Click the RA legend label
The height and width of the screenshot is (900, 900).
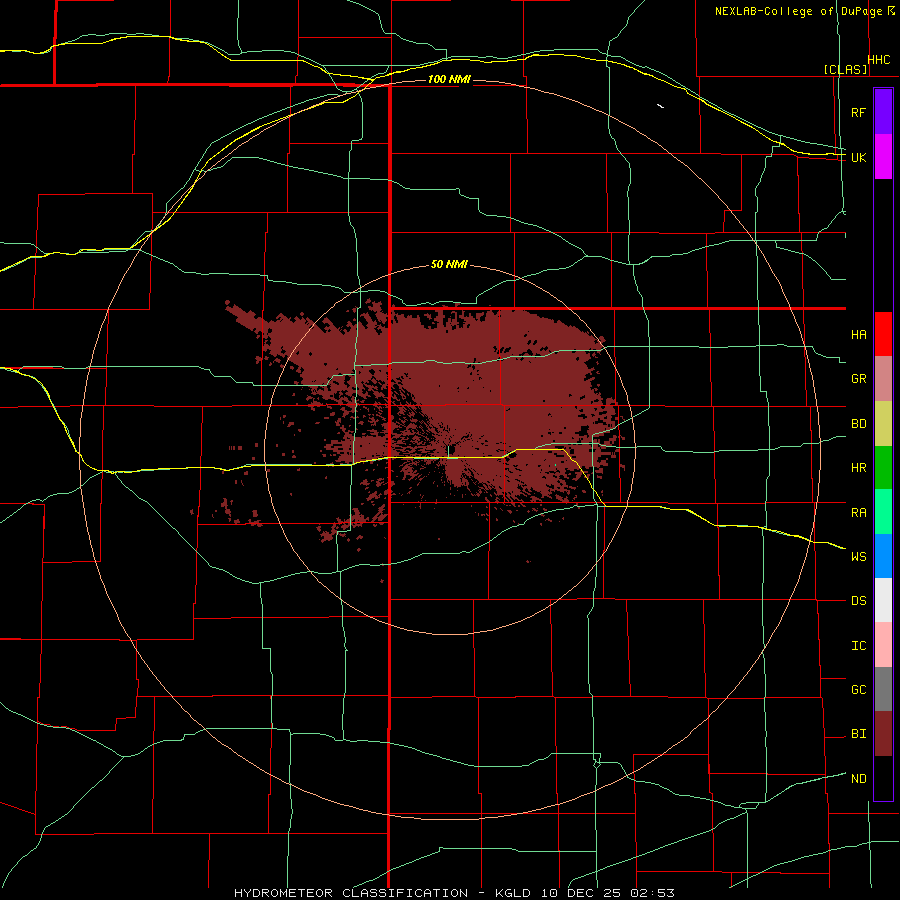tap(858, 513)
